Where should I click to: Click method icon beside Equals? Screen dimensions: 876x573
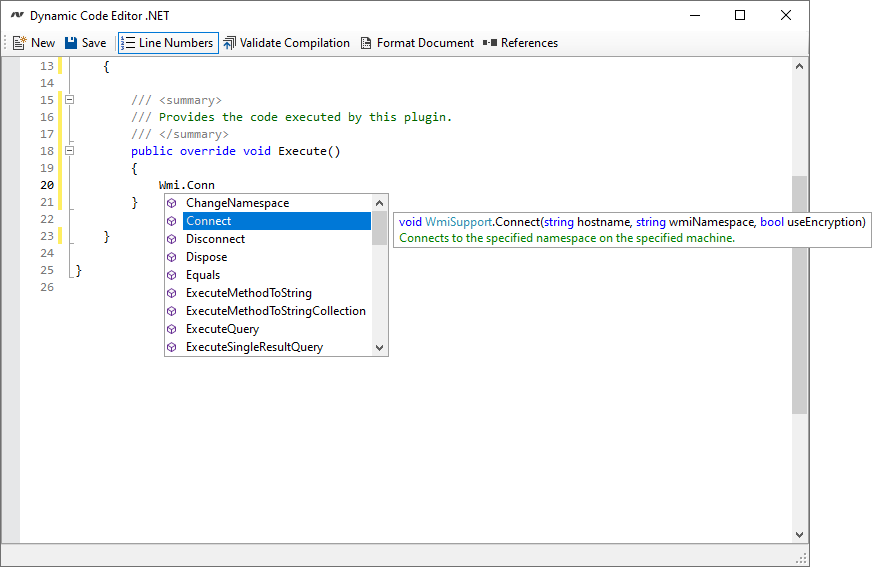(x=172, y=275)
